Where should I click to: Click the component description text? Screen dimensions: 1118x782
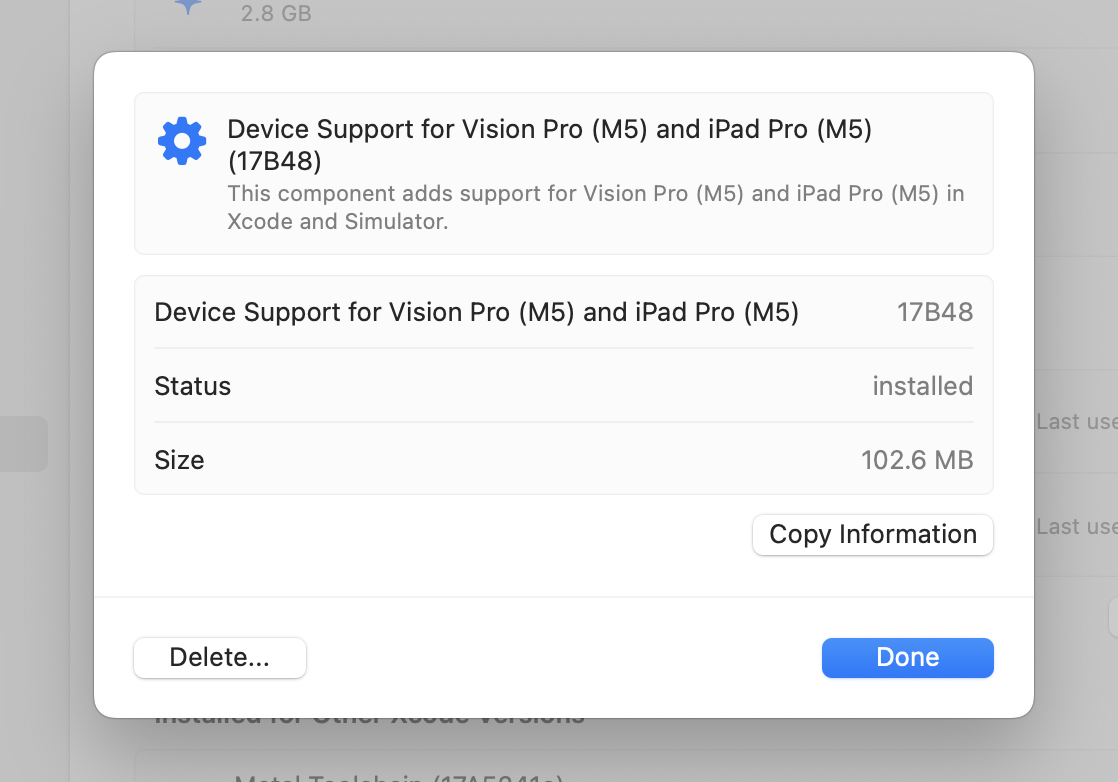pyautogui.click(x=595, y=207)
